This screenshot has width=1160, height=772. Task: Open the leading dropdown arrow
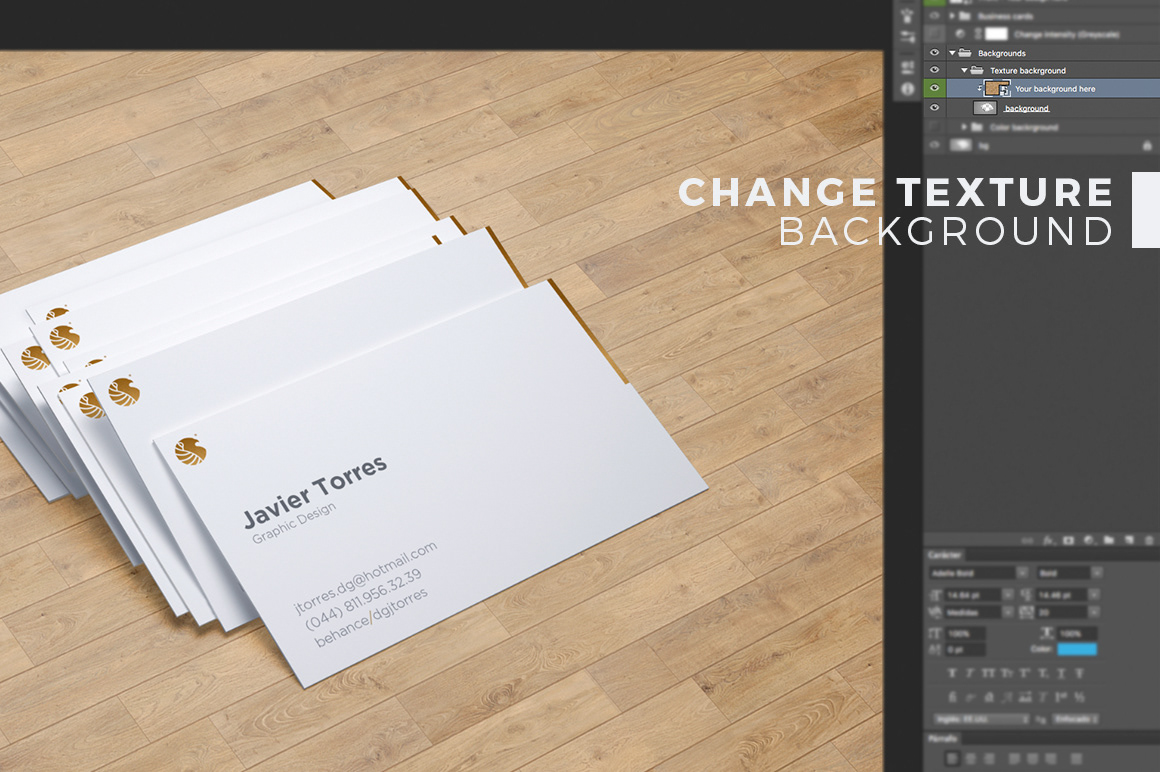click(x=1093, y=595)
